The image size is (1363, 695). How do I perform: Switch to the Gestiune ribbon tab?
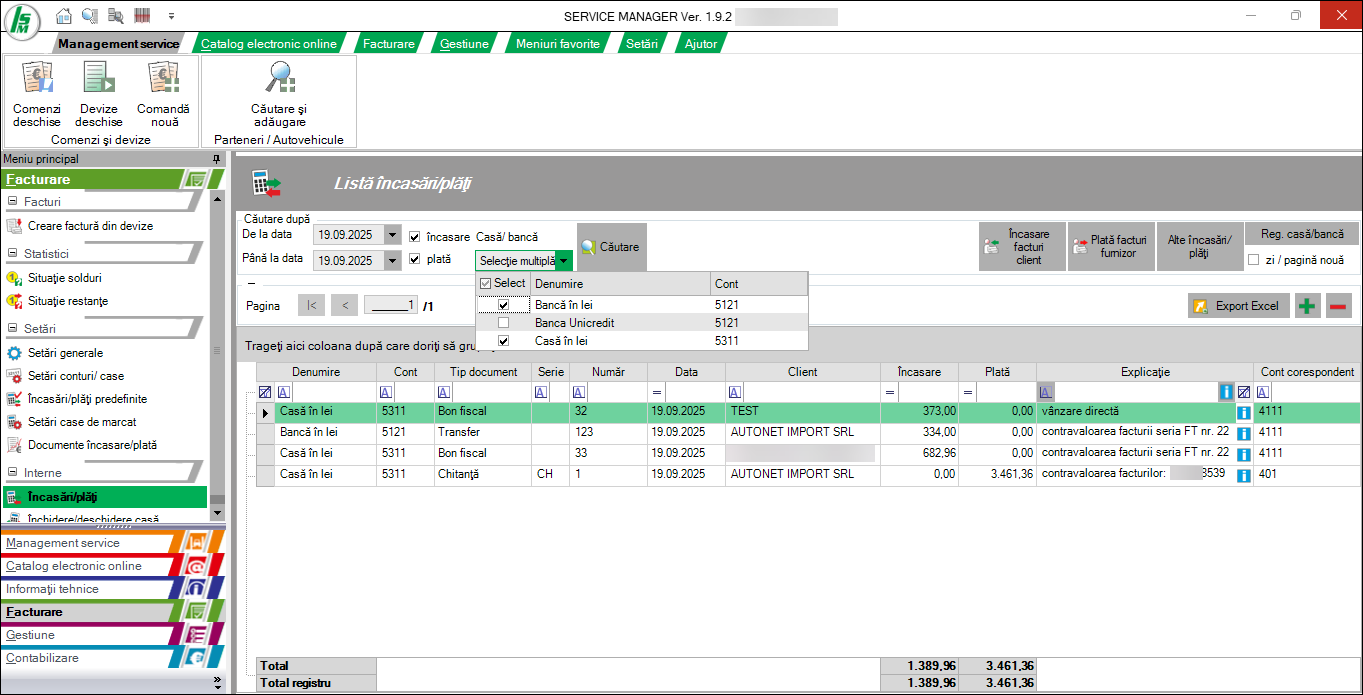(464, 44)
